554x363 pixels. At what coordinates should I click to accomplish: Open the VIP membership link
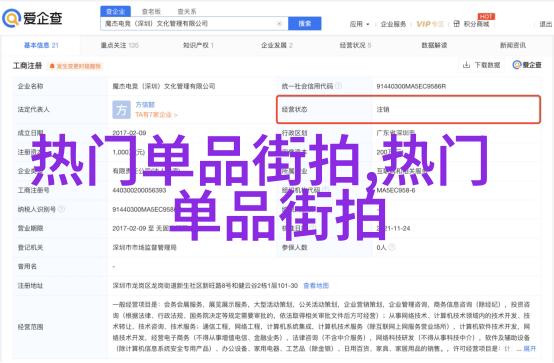click(430, 24)
